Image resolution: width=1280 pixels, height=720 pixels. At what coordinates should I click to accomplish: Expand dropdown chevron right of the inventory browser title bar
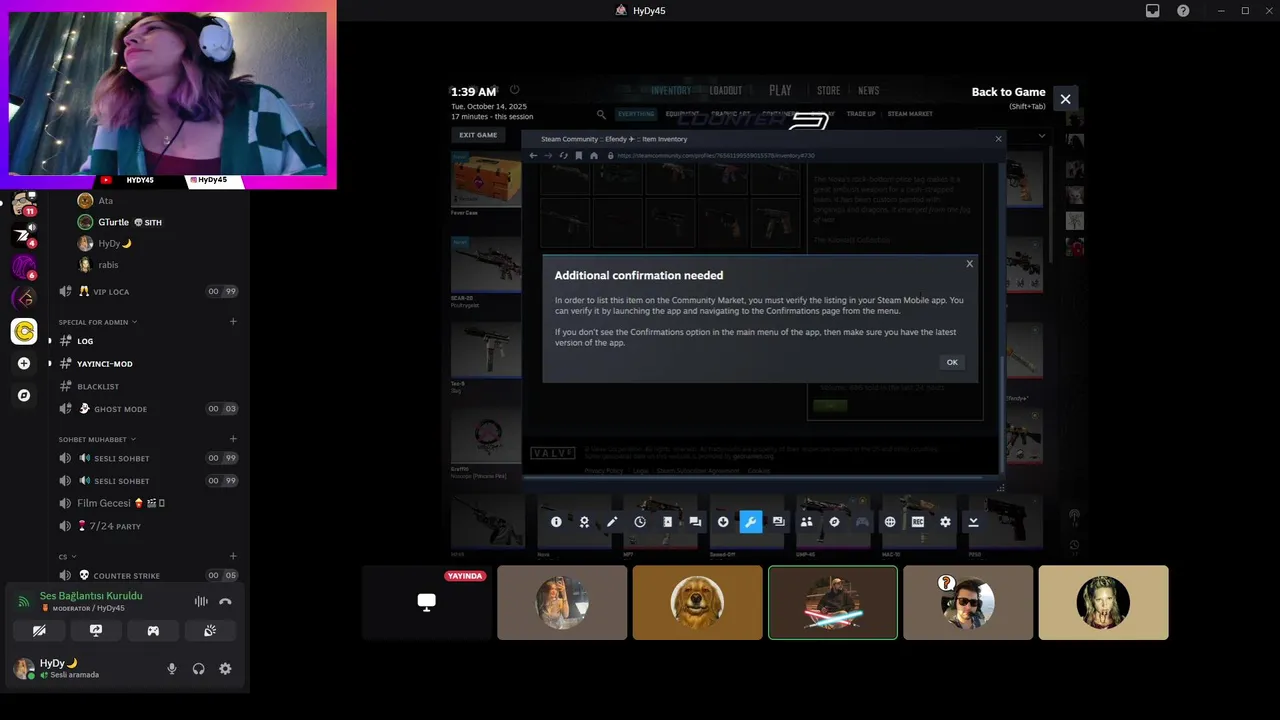tap(1041, 135)
